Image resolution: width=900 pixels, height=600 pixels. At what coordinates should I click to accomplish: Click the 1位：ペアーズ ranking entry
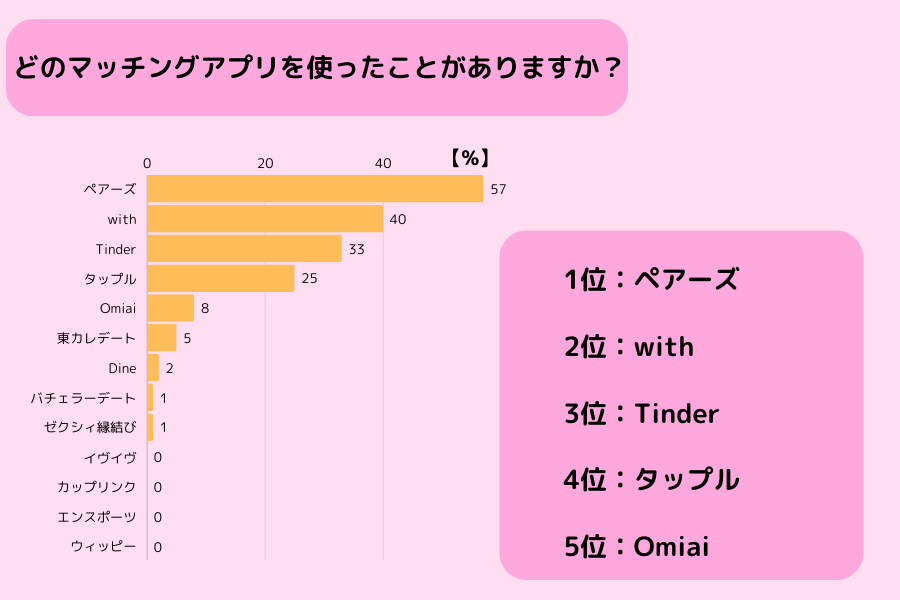tap(650, 280)
